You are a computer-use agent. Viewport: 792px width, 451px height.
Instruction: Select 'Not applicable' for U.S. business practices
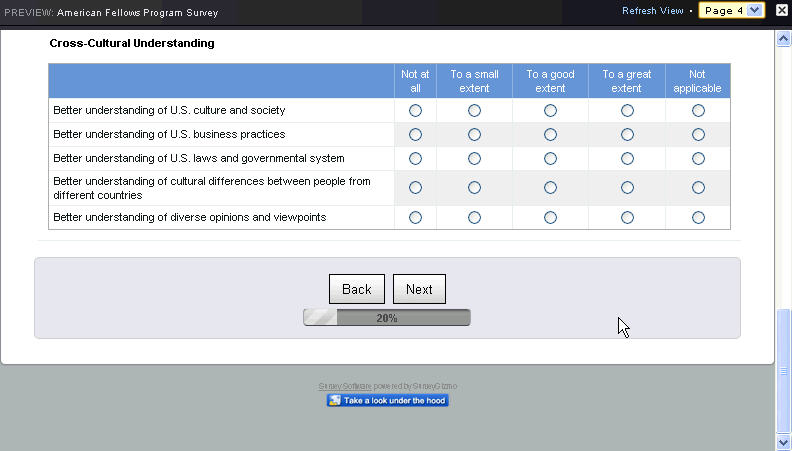pos(699,135)
